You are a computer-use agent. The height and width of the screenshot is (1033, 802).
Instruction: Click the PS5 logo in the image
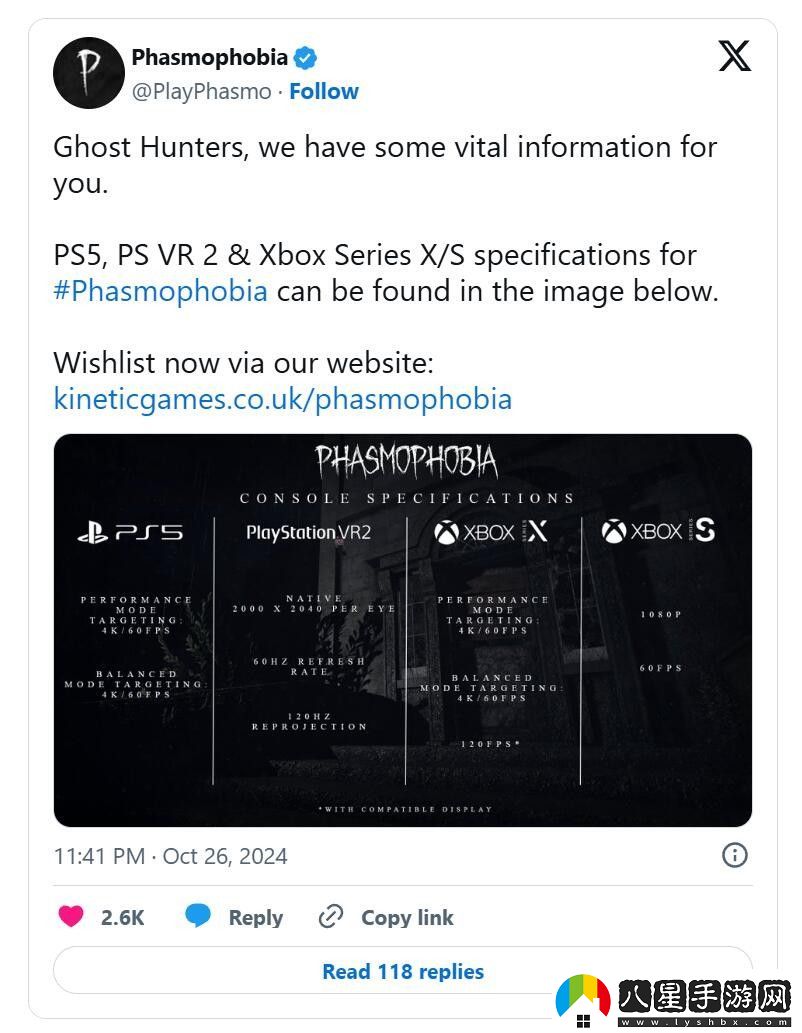130,533
